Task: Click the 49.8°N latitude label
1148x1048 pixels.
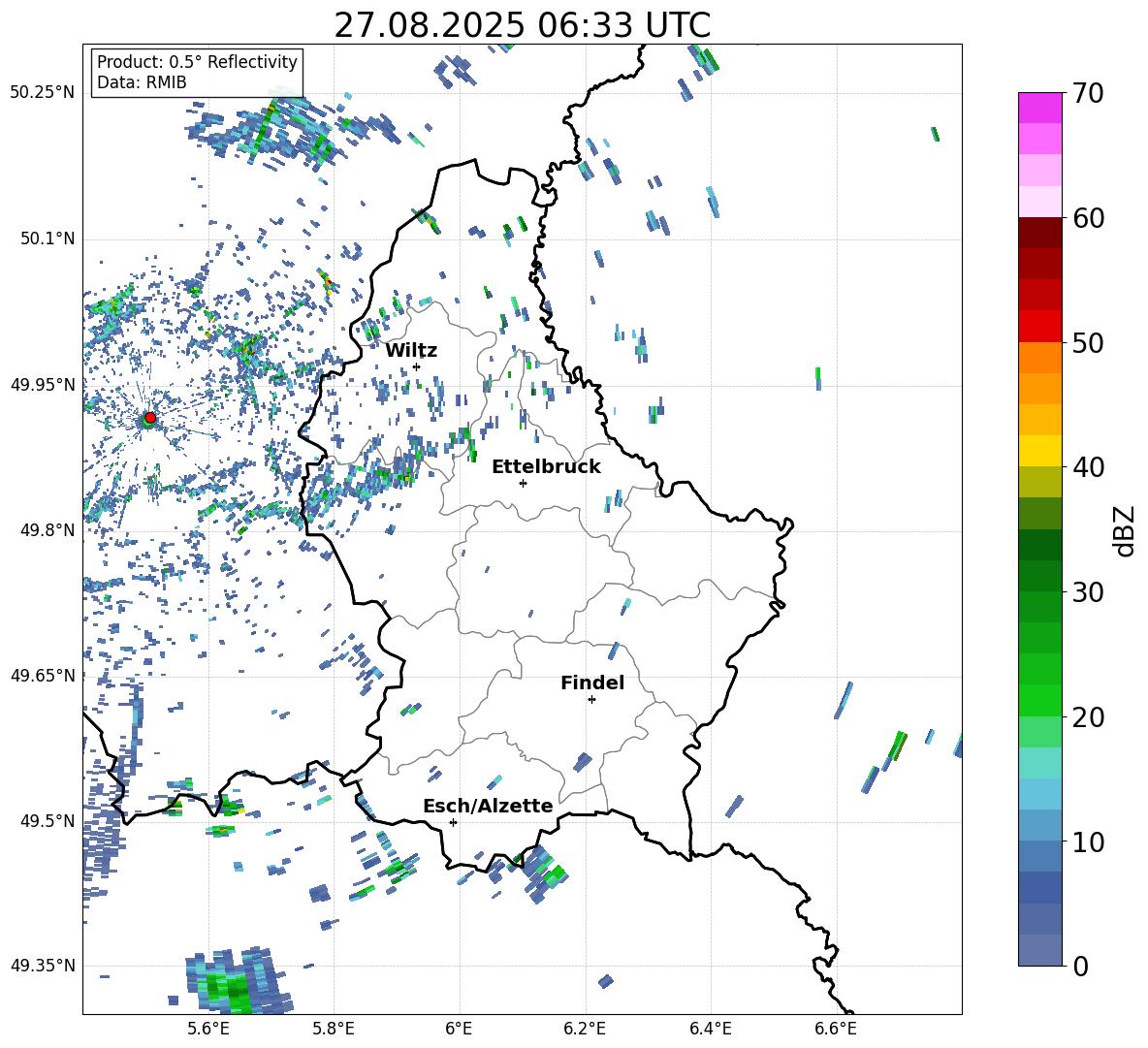Action: 47,530
